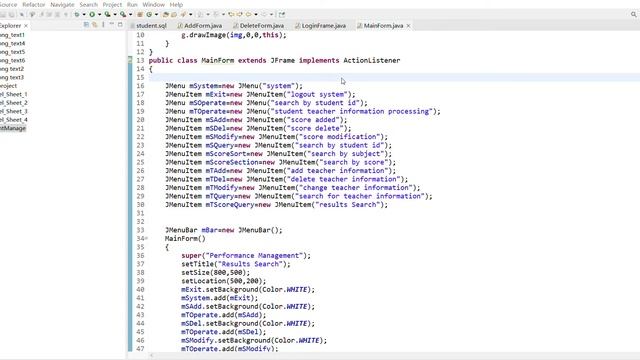Open the Help menu
The width and height of the screenshot is (640, 360).
coord(176,4)
